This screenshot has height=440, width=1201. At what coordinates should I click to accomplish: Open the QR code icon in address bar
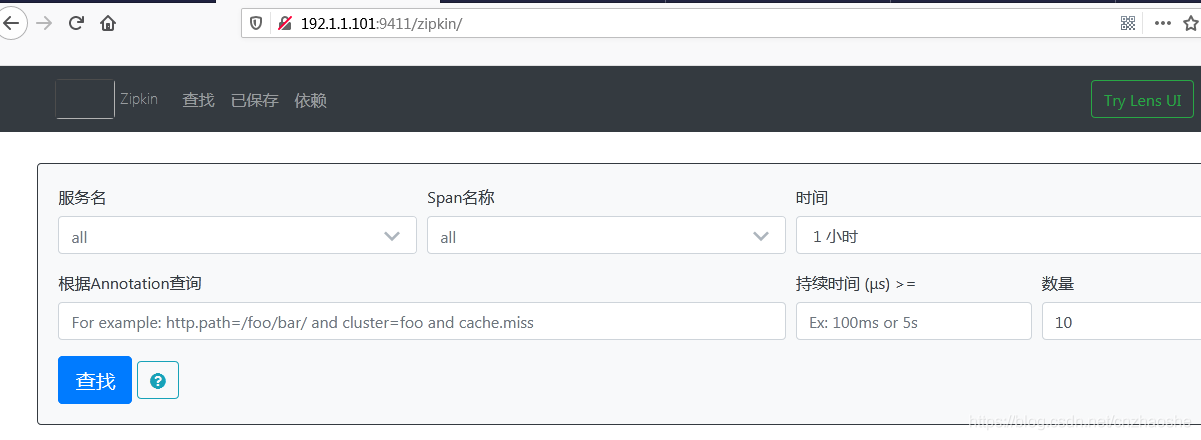tap(1128, 24)
